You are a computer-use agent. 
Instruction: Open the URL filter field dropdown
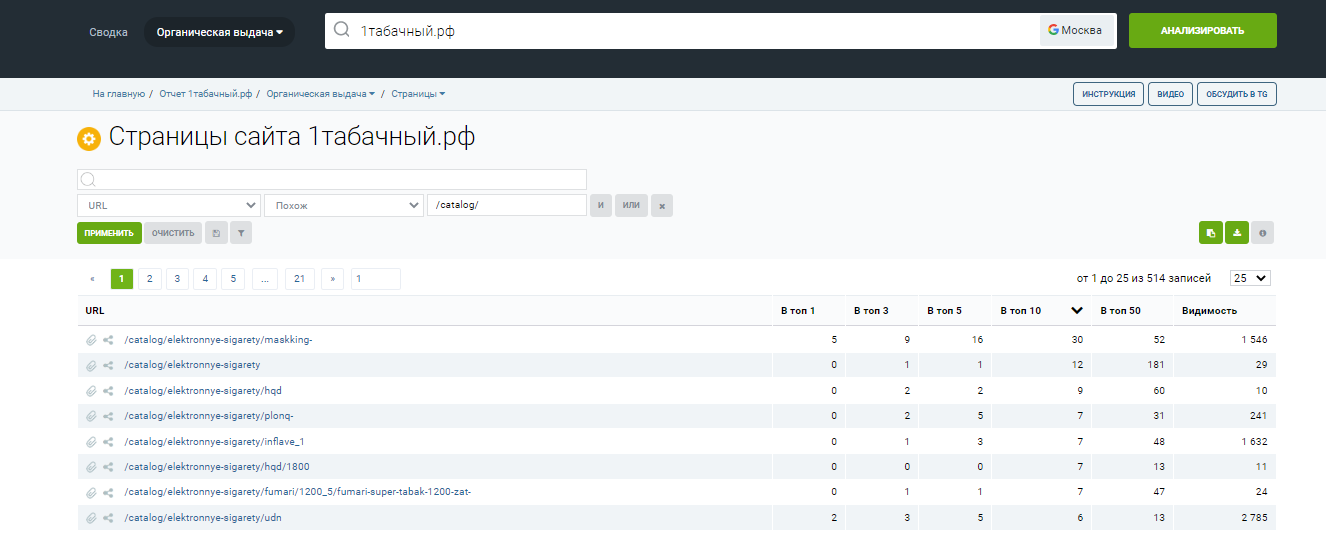[x=169, y=205]
